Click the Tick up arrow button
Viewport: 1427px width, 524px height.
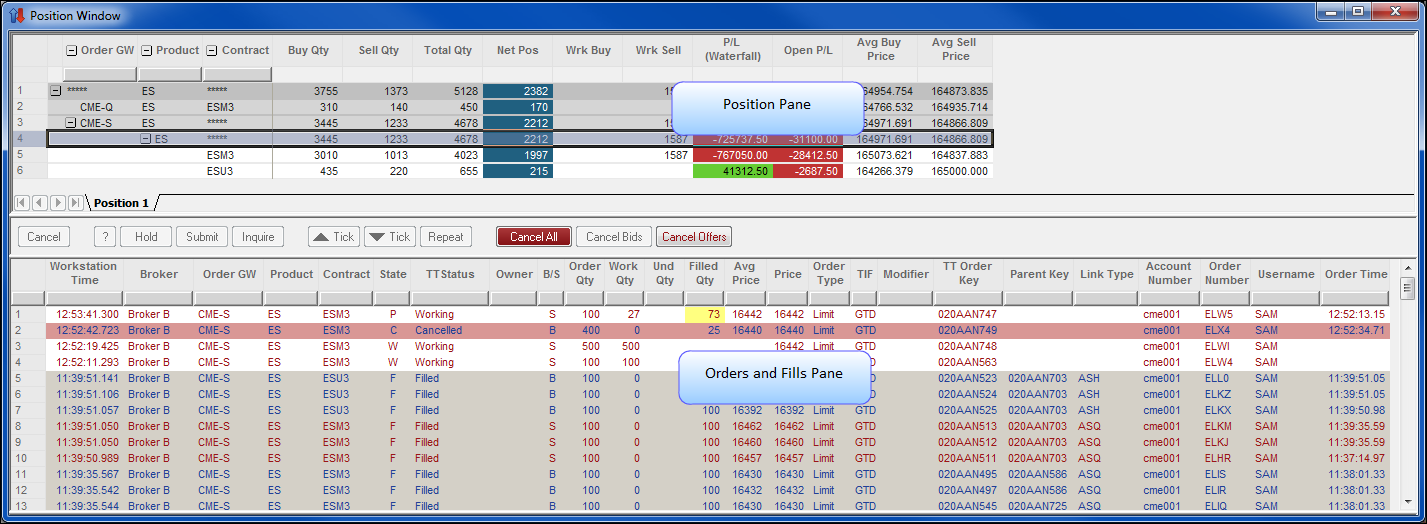[x=334, y=237]
